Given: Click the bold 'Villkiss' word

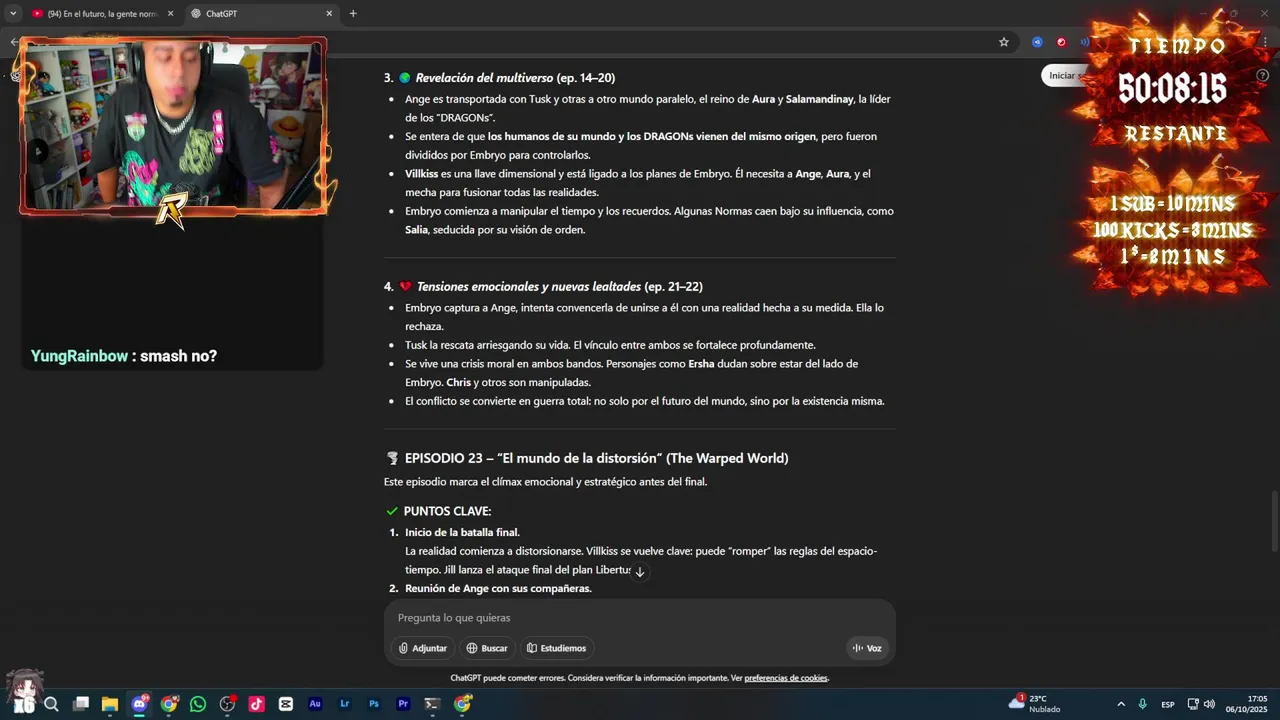Looking at the screenshot, I should coord(421,174).
